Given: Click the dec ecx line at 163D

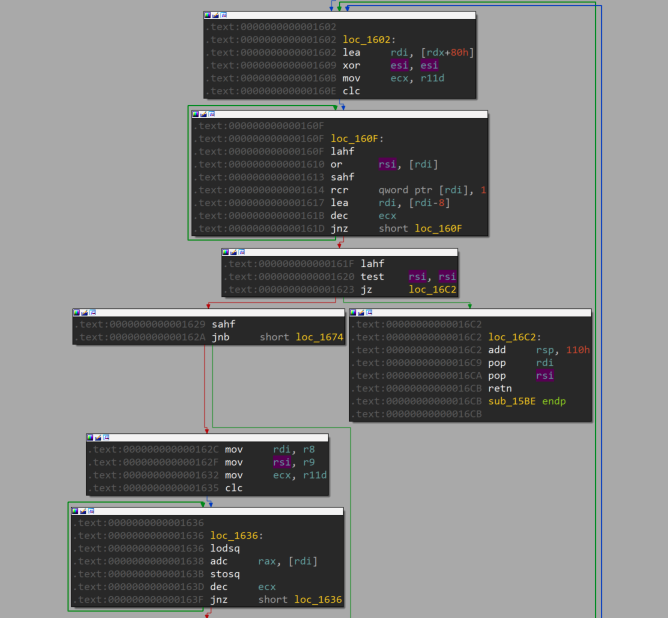Looking at the screenshot, I should click(243, 587).
